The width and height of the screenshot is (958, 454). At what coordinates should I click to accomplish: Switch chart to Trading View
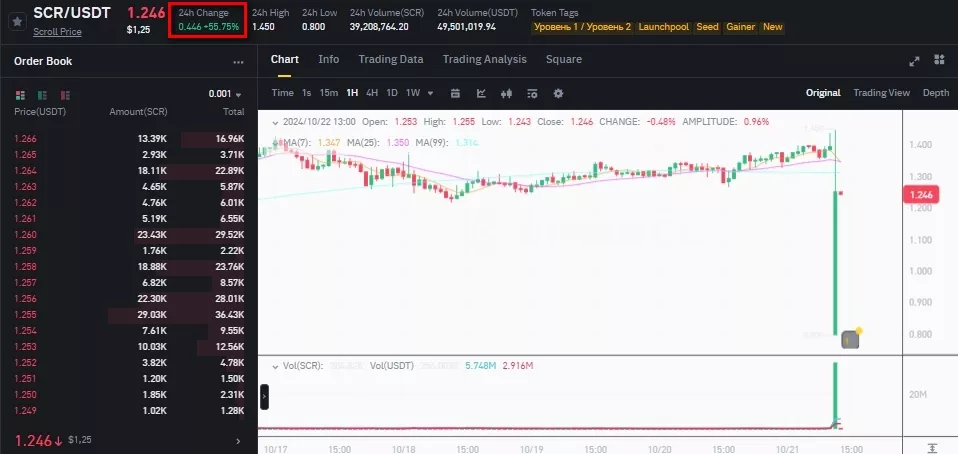click(882, 93)
